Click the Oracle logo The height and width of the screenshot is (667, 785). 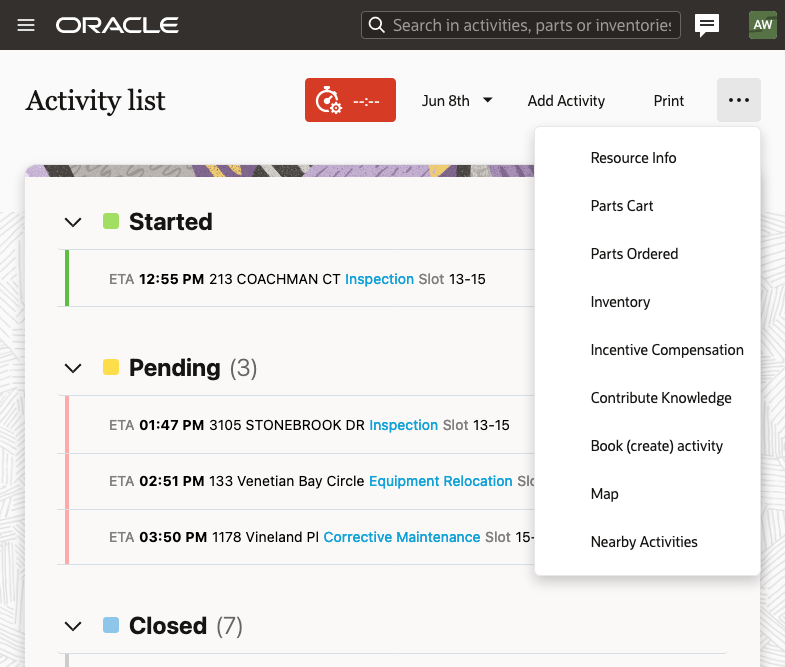[x=117, y=25]
